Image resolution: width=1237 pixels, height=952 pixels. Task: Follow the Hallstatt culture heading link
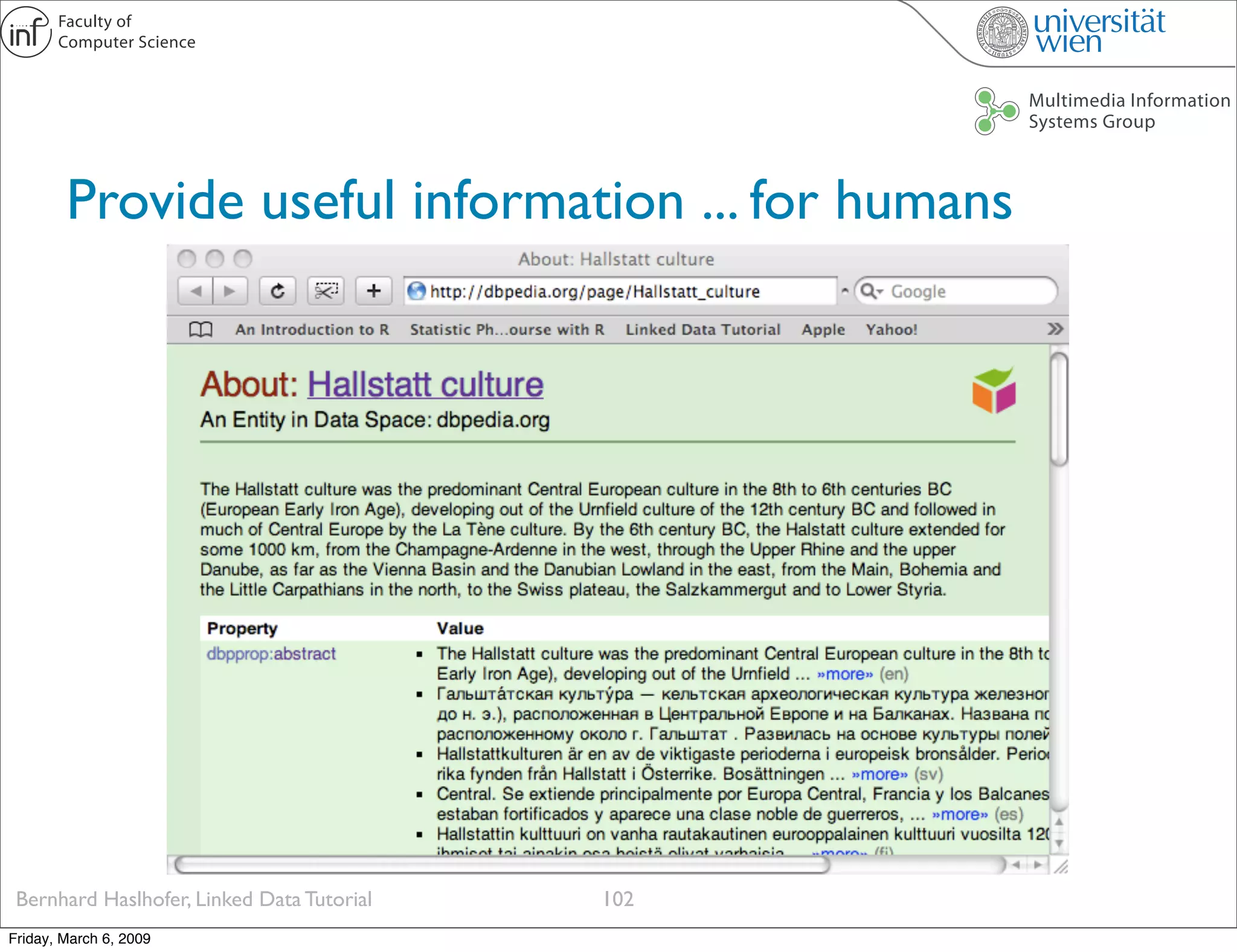(426, 384)
